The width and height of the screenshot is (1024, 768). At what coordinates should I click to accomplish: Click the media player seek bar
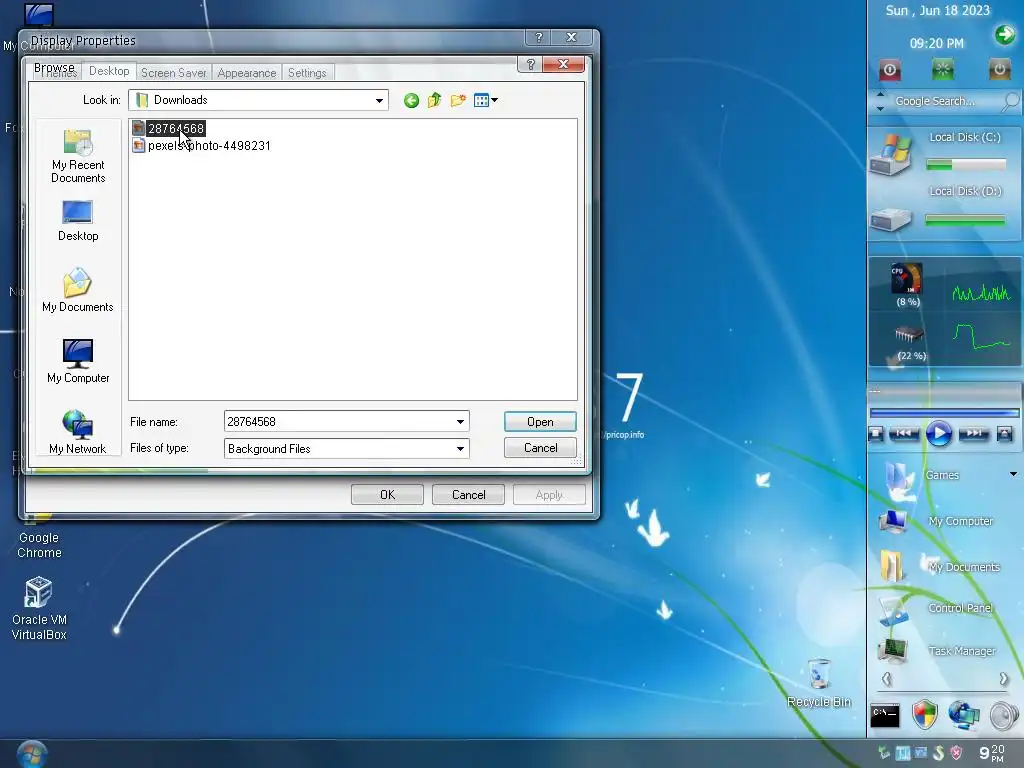pyautogui.click(x=944, y=413)
